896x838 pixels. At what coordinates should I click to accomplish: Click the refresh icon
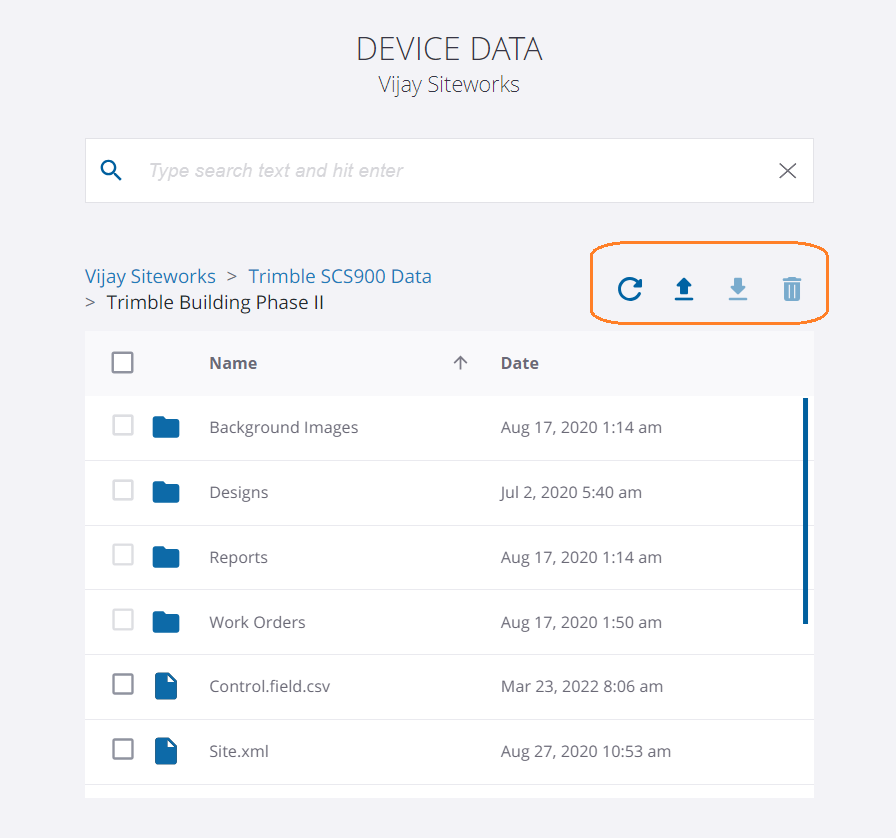point(630,289)
